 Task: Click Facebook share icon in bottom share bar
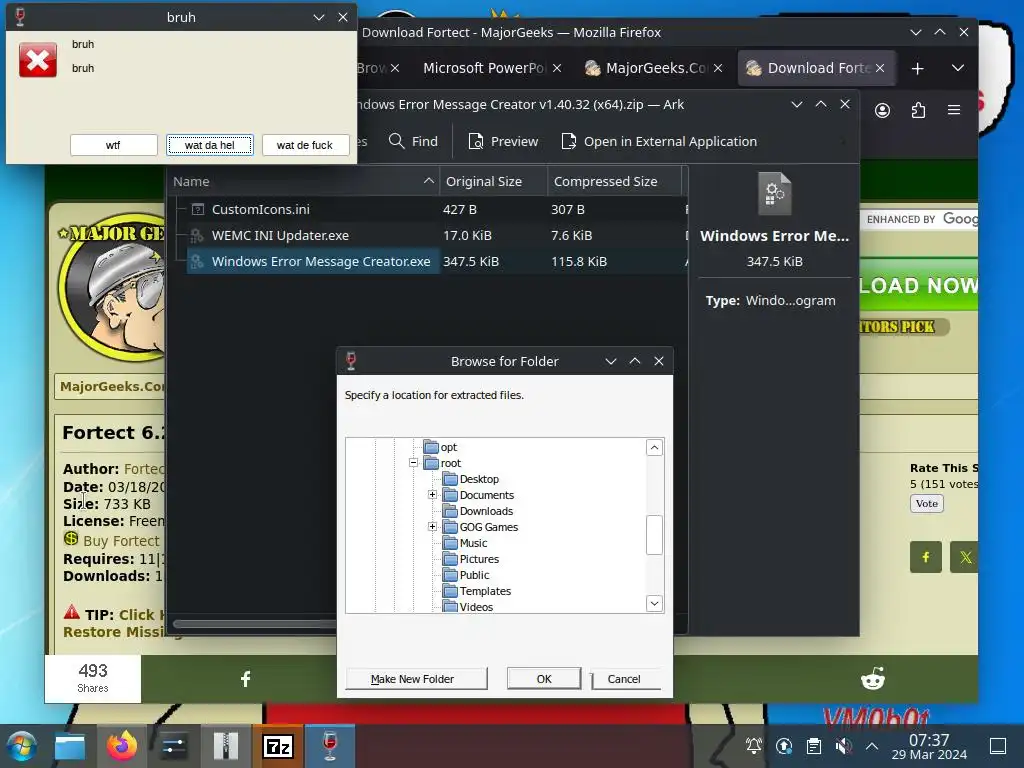246,679
